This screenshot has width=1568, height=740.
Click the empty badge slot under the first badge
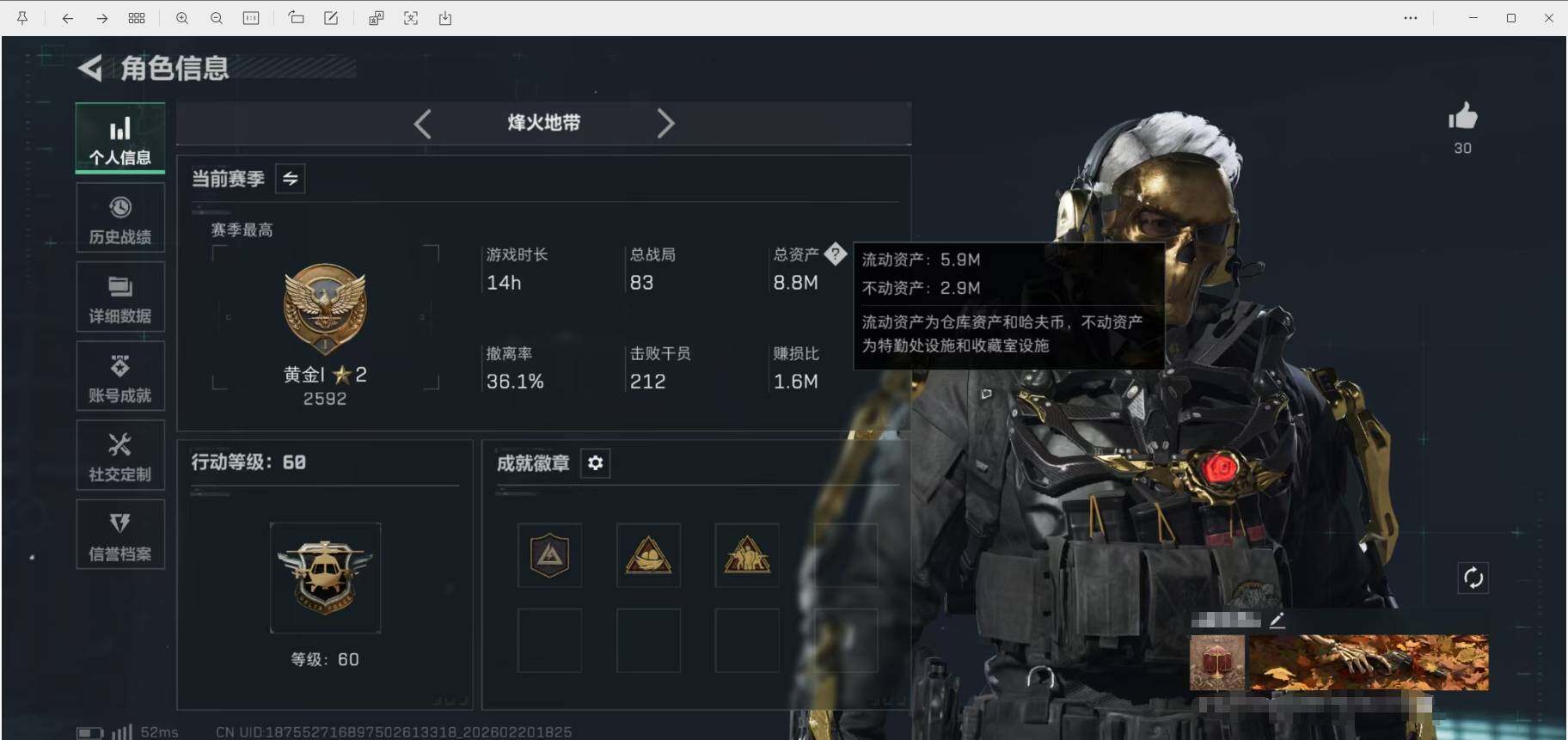tap(549, 640)
